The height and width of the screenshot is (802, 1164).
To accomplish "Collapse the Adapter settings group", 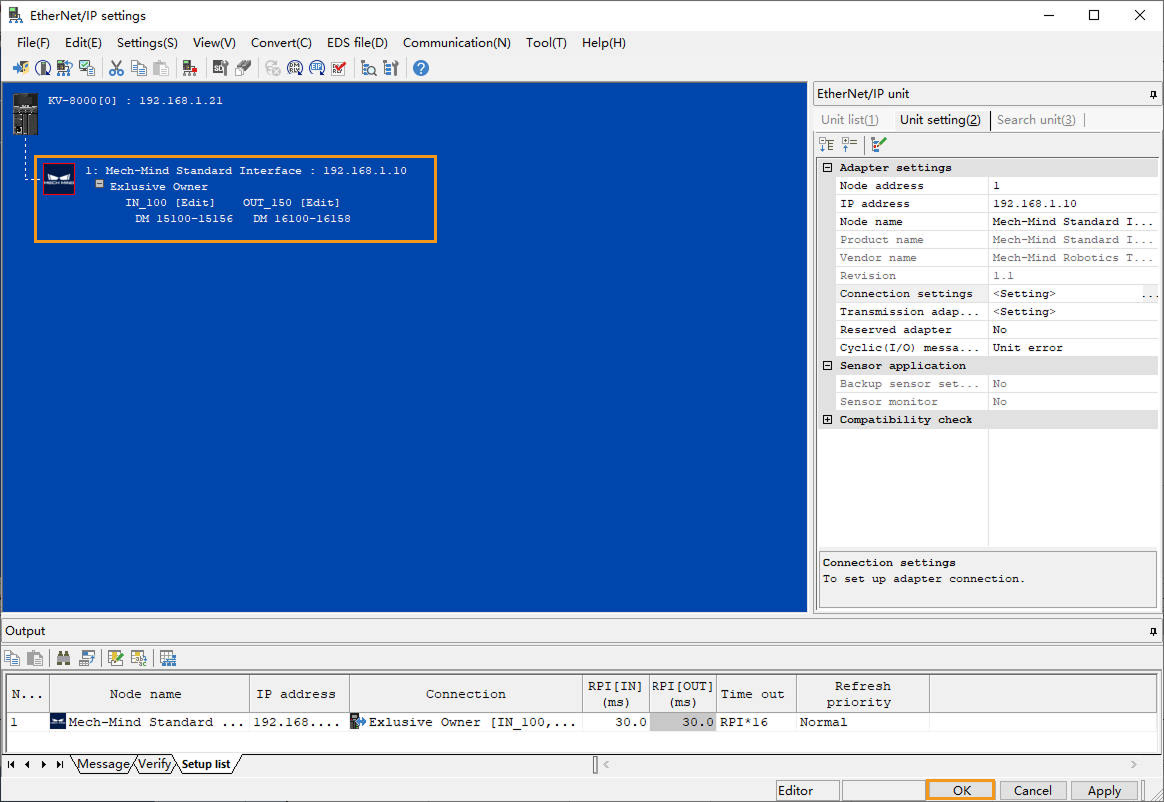I will pyautogui.click(x=826, y=167).
